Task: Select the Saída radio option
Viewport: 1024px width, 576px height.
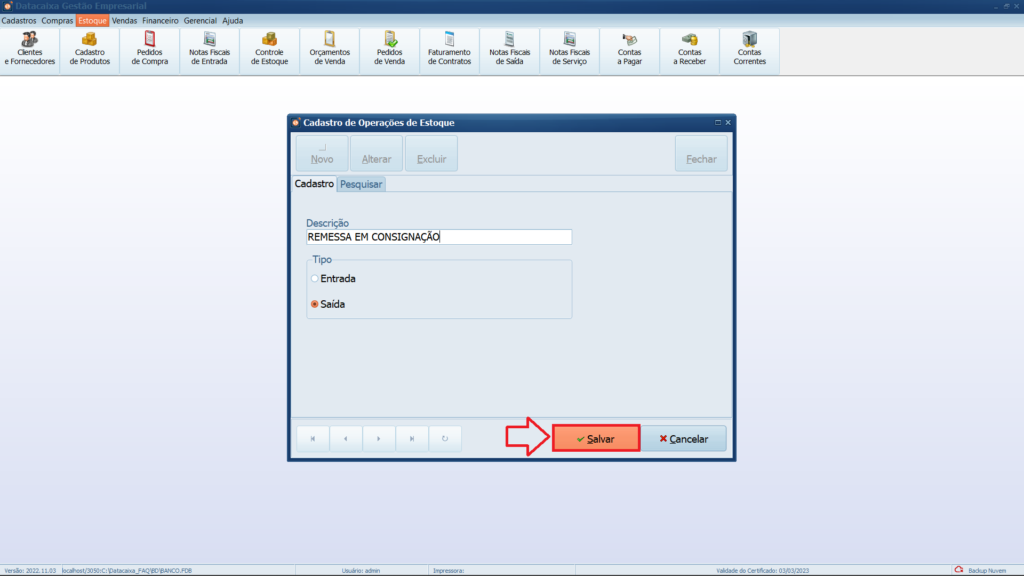Action: click(x=315, y=304)
